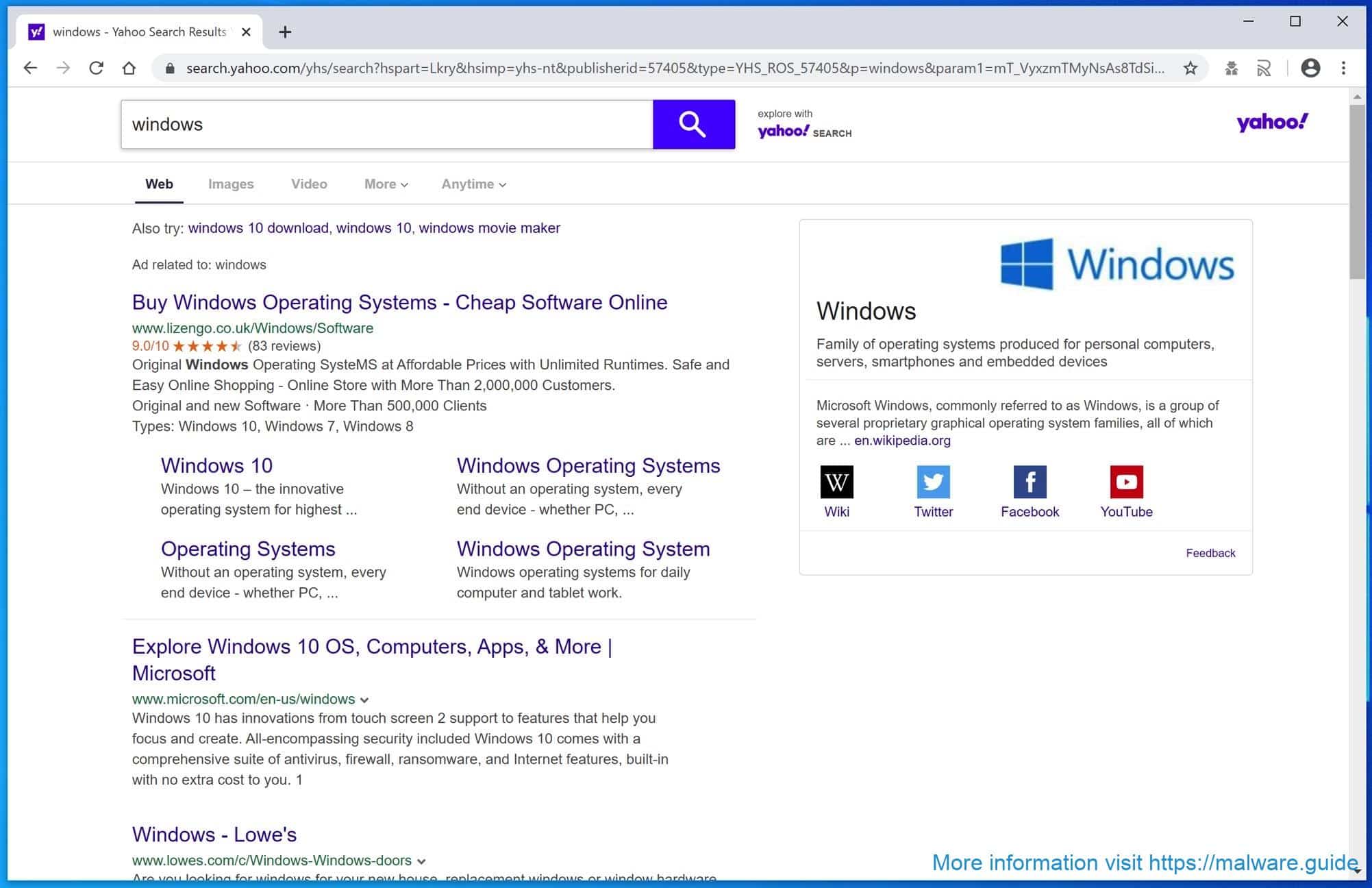Switch to the Images search tab
The width and height of the screenshot is (1372, 888).
(x=231, y=183)
